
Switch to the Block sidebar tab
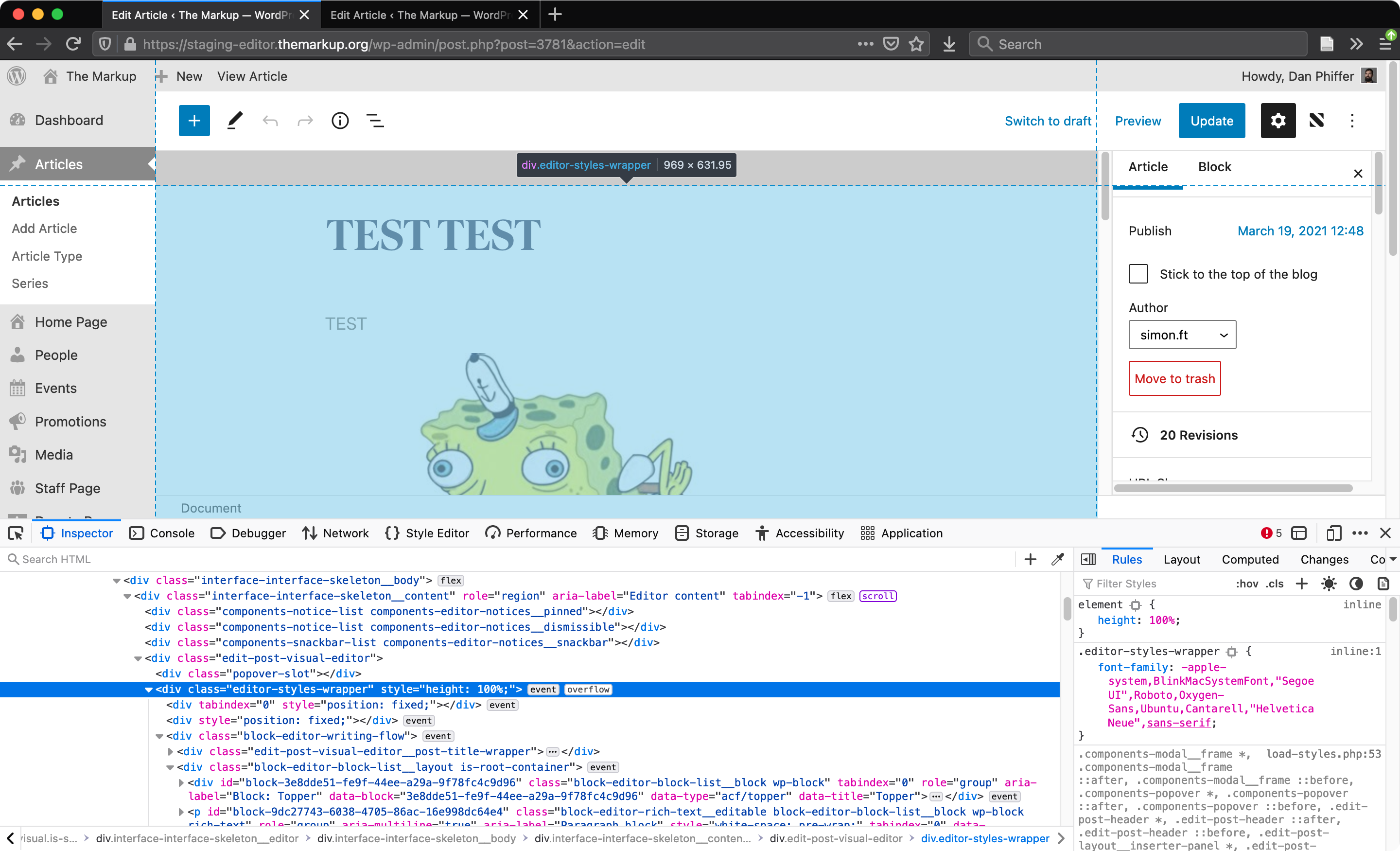pos(1214,167)
